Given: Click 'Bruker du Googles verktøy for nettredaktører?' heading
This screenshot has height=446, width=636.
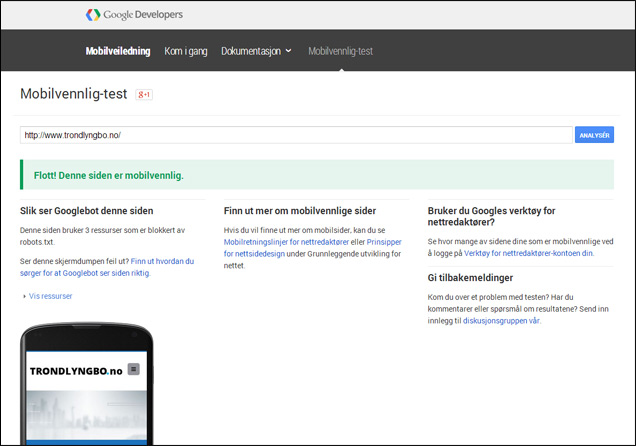Looking at the screenshot, I should tap(491, 217).
